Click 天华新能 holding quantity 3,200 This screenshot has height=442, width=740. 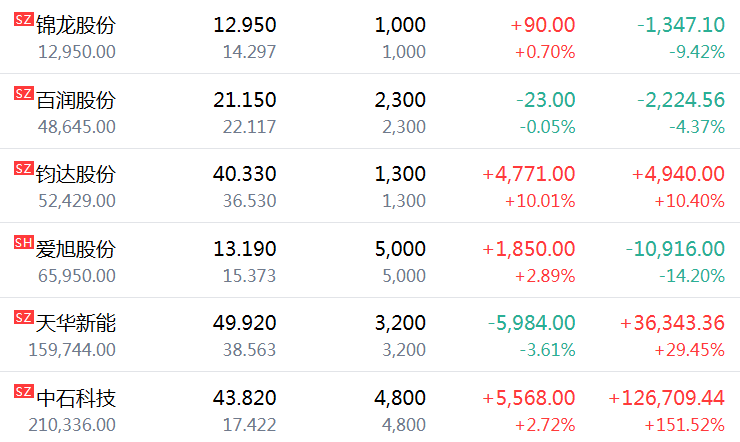point(400,324)
